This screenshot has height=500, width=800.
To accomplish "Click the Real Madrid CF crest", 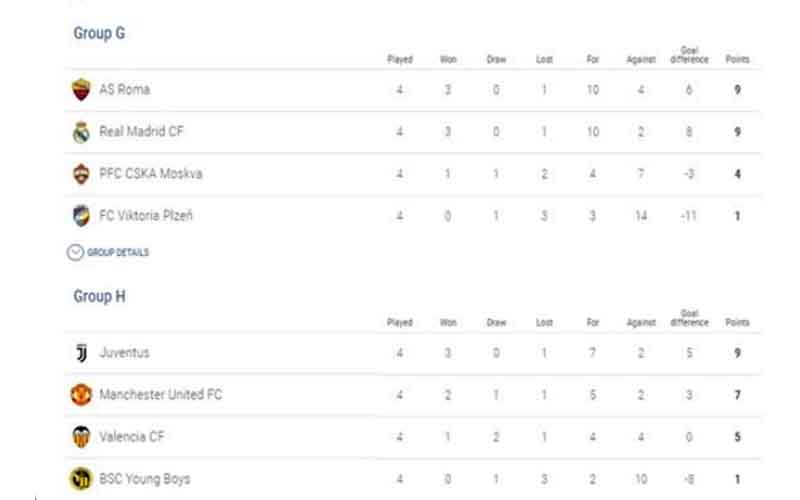I will 81,132.
